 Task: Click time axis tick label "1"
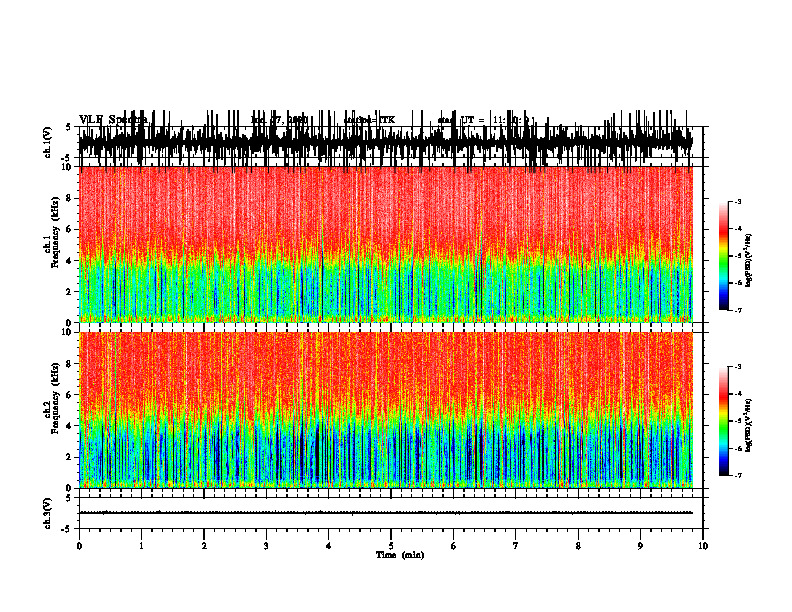pos(141,546)
